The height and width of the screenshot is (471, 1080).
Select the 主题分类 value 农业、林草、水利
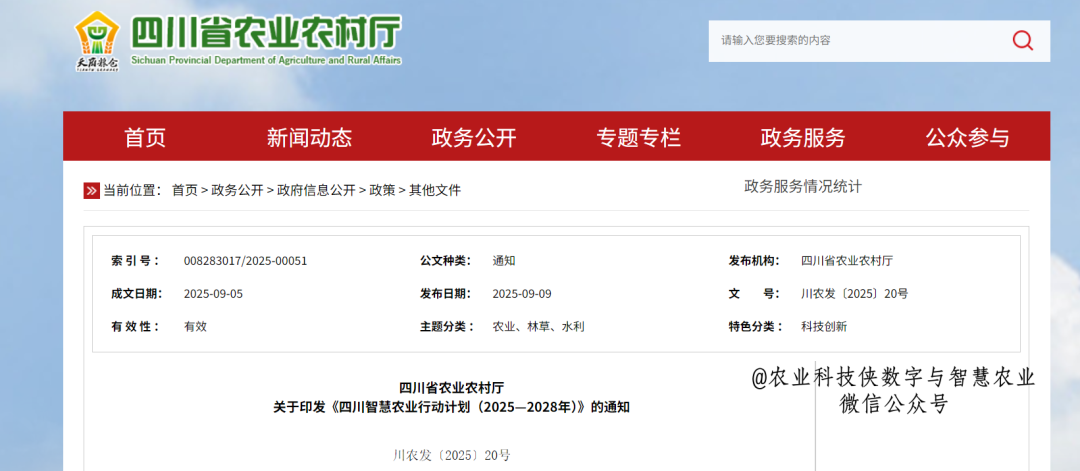coord(539,327)
